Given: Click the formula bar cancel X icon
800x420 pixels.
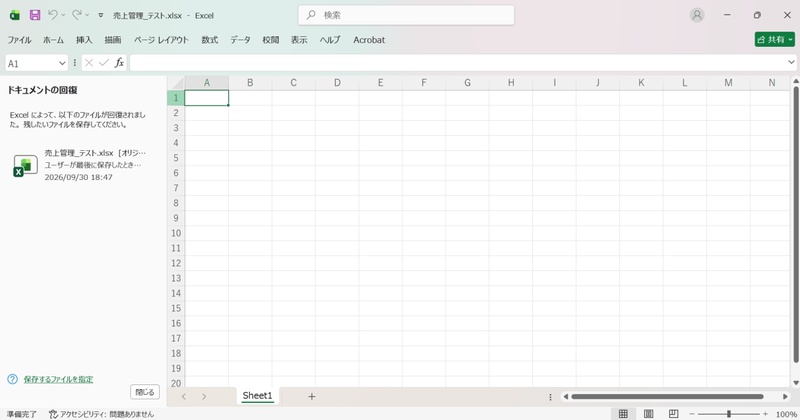Looking at the screenshot, I should point(89,63).
